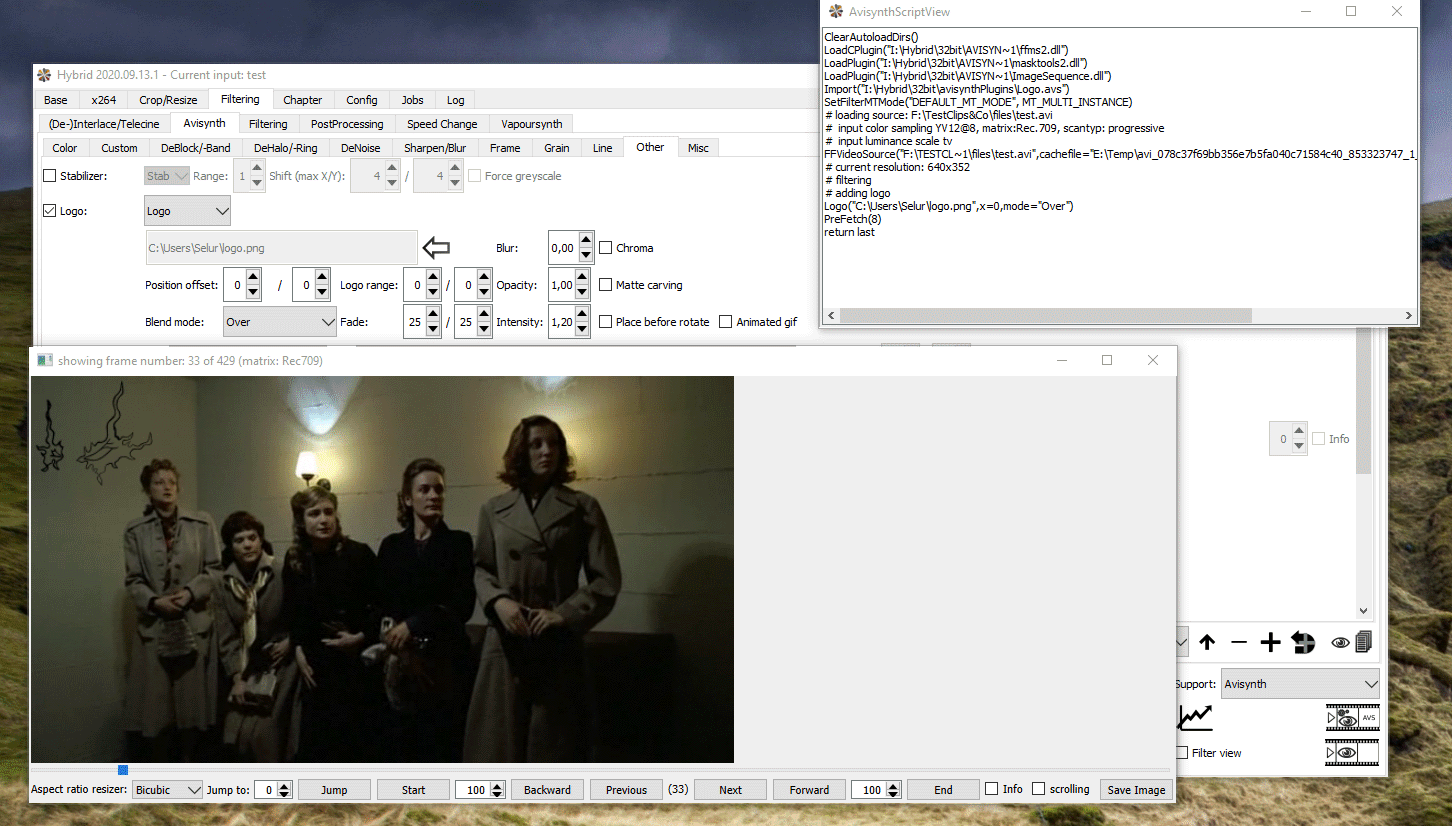Open the Blend mode dropdown set to Over
1452x826 pixels.
pyautogui.click(x=280, y=322)
